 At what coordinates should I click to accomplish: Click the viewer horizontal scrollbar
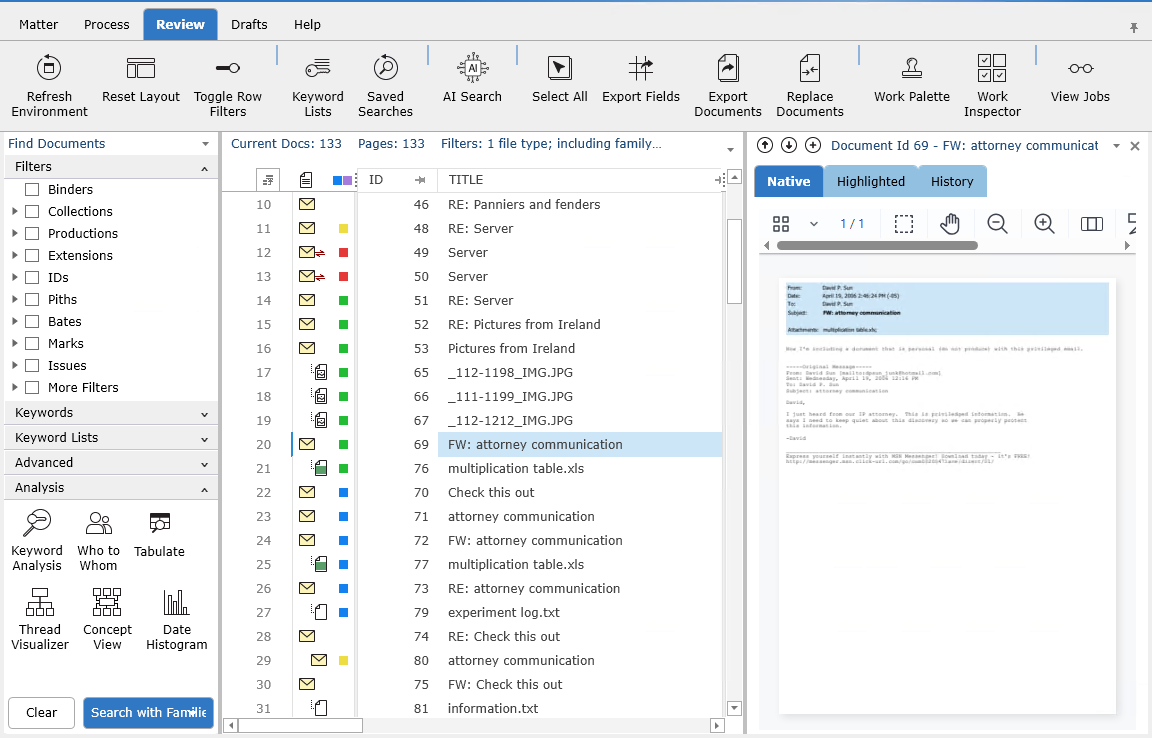pyautogui.click(x=876, y=246)
